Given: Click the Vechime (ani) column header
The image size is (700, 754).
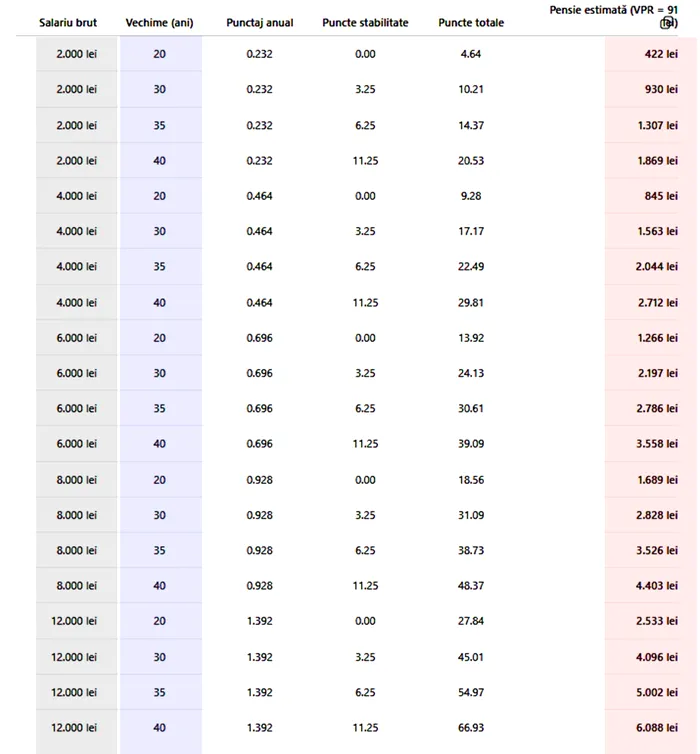Looking at the screenshot, I should click(x=159, y=23).
